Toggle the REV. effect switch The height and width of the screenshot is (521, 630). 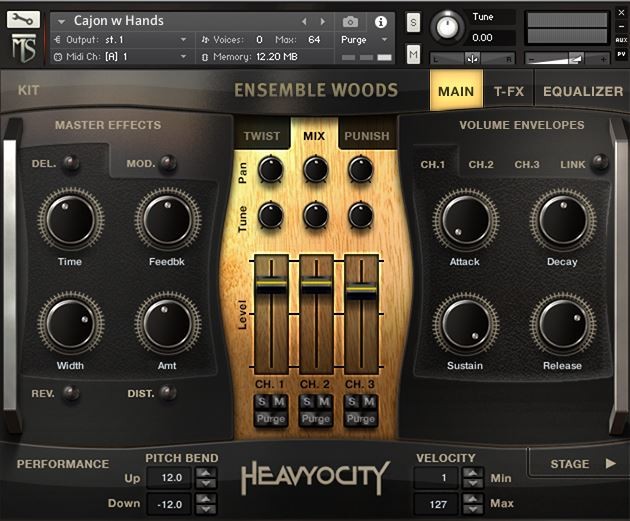[x=72, y=392]
